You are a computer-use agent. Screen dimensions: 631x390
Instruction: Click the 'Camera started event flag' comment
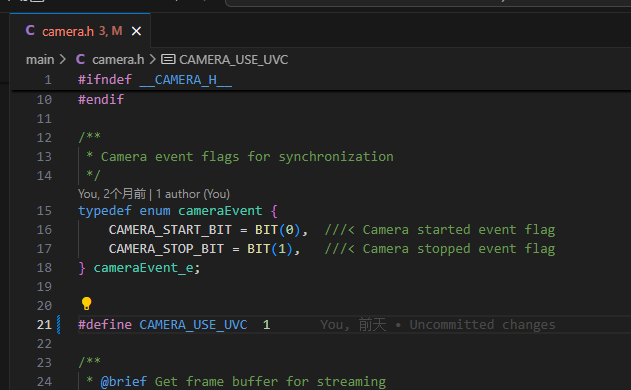(459, 229)
